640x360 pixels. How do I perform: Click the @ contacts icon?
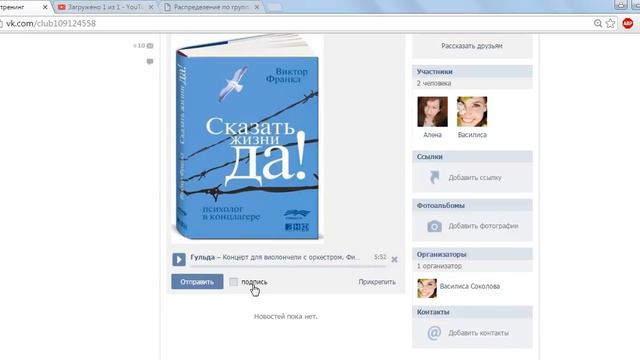click(x=434, y=333)
